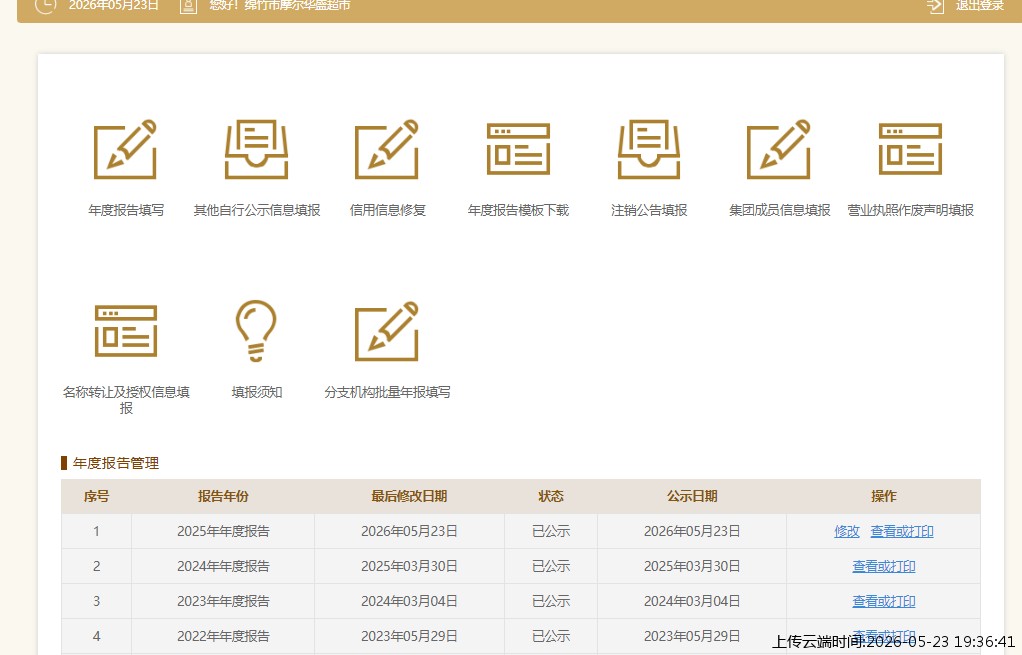This screenshot has width=1022, height=655.
Task: Click the 年度报告填写 label
Action: [126, 210]
